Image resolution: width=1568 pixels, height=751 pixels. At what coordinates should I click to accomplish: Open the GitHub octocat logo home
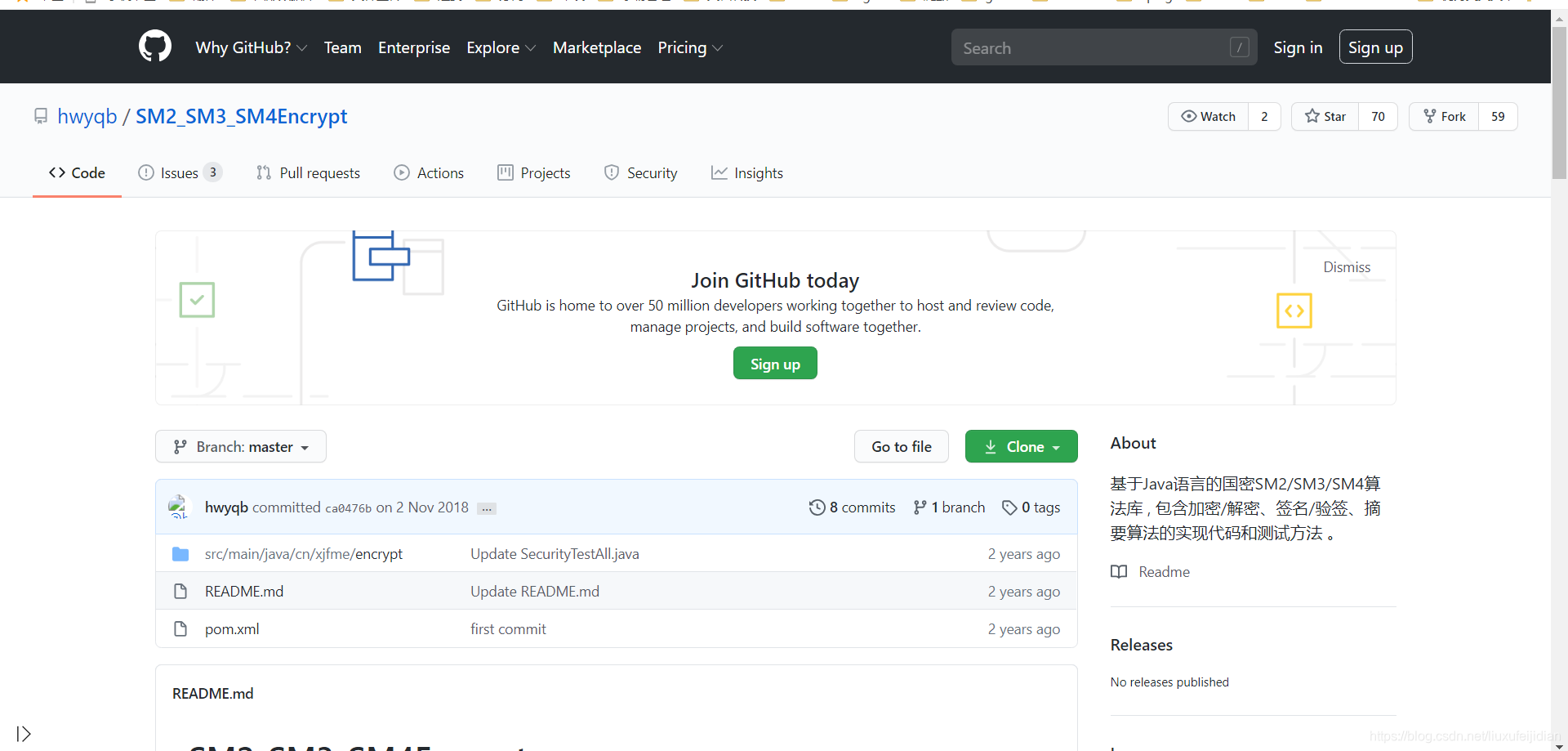(155, 47)
